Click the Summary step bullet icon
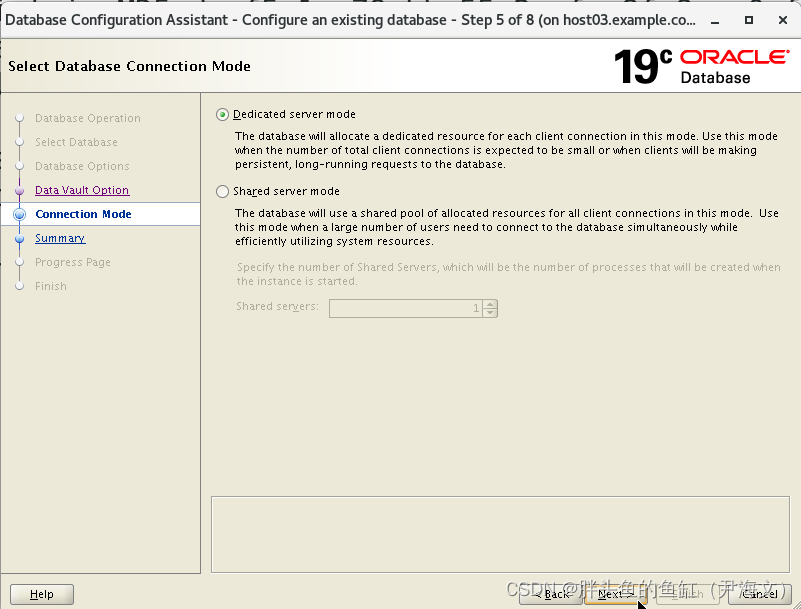The height and width of the screenshot is (609, 801). [19, 239]
